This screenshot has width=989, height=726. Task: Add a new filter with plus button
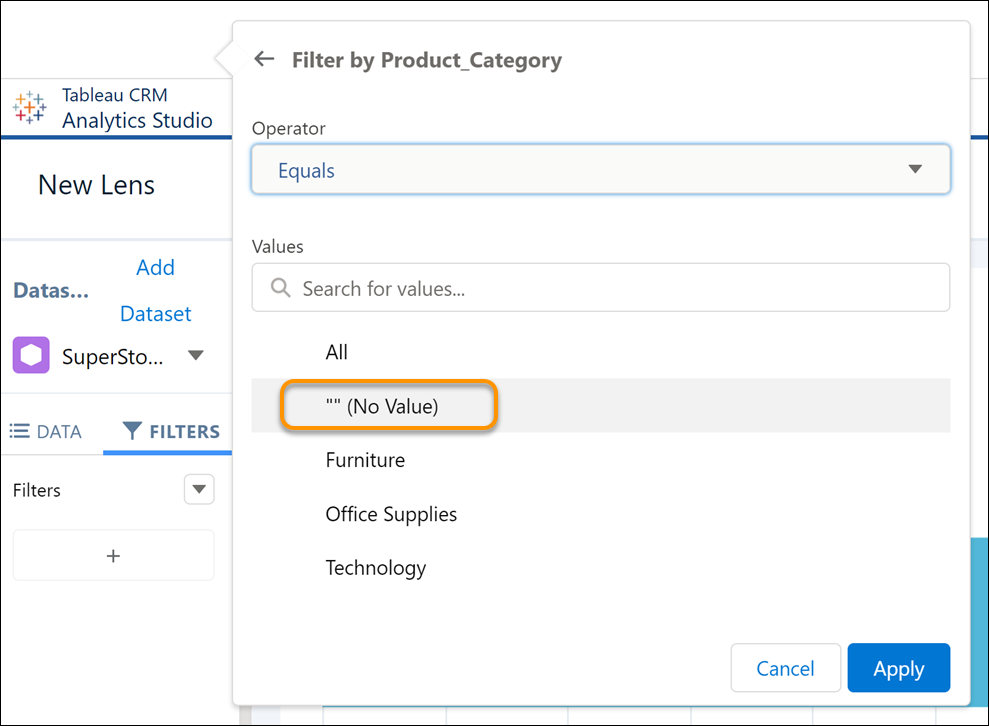[x=114, y=556]
